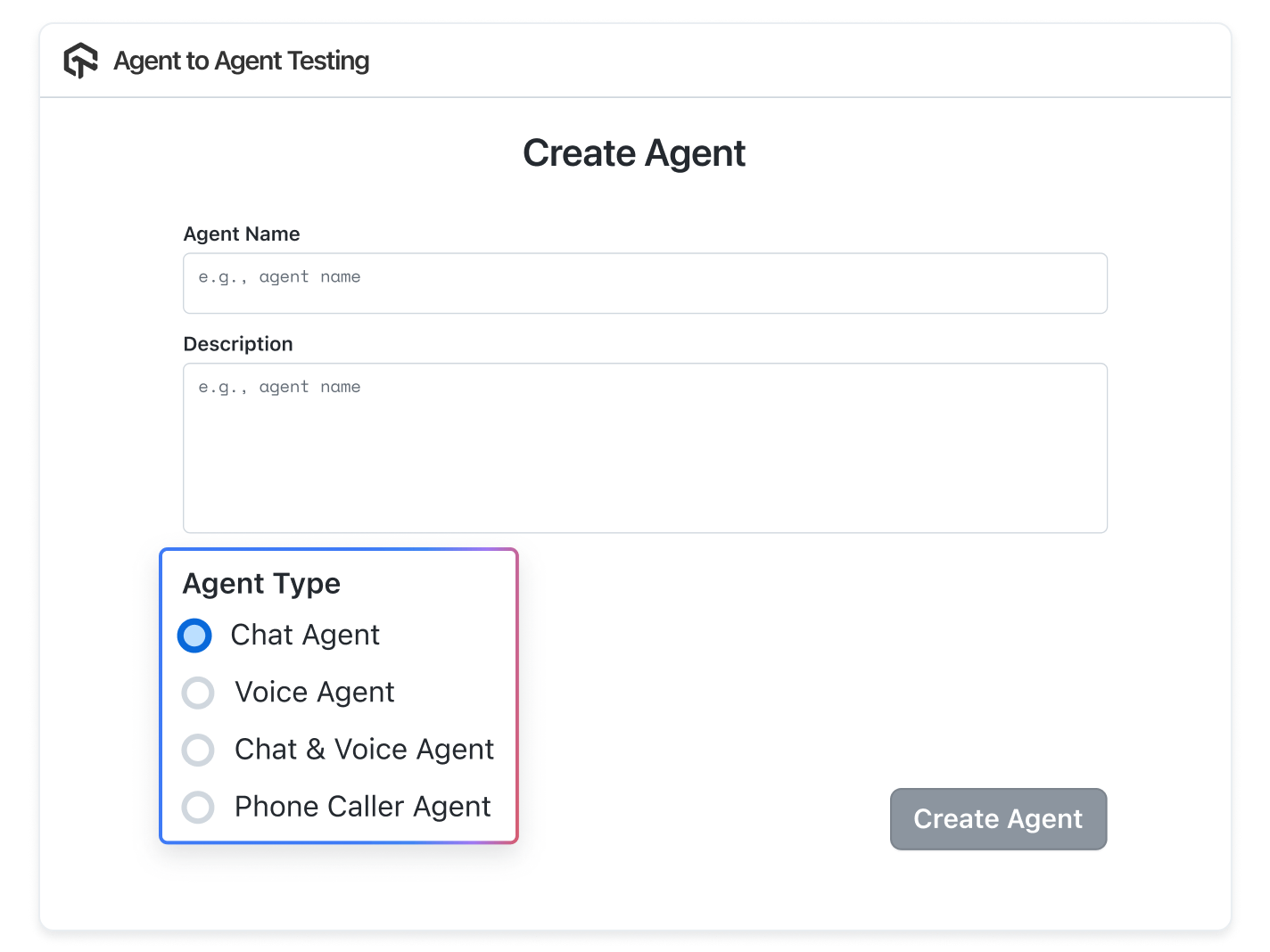The image size is (1270, 952).
Task: Pick the Phone Caller Agent option
Action: (x=198, y=807)
